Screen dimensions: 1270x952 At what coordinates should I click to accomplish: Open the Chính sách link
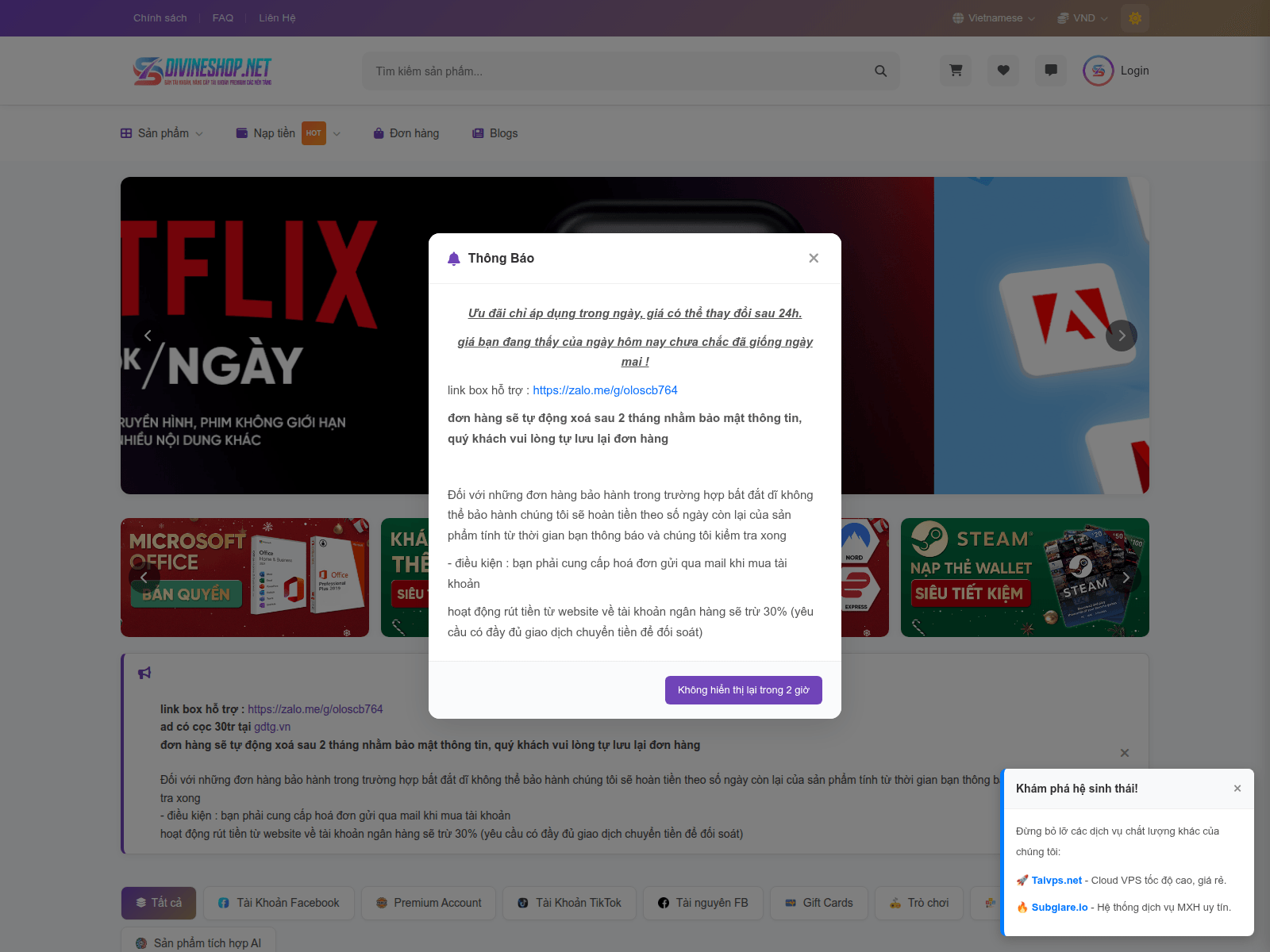coord(160,17)
